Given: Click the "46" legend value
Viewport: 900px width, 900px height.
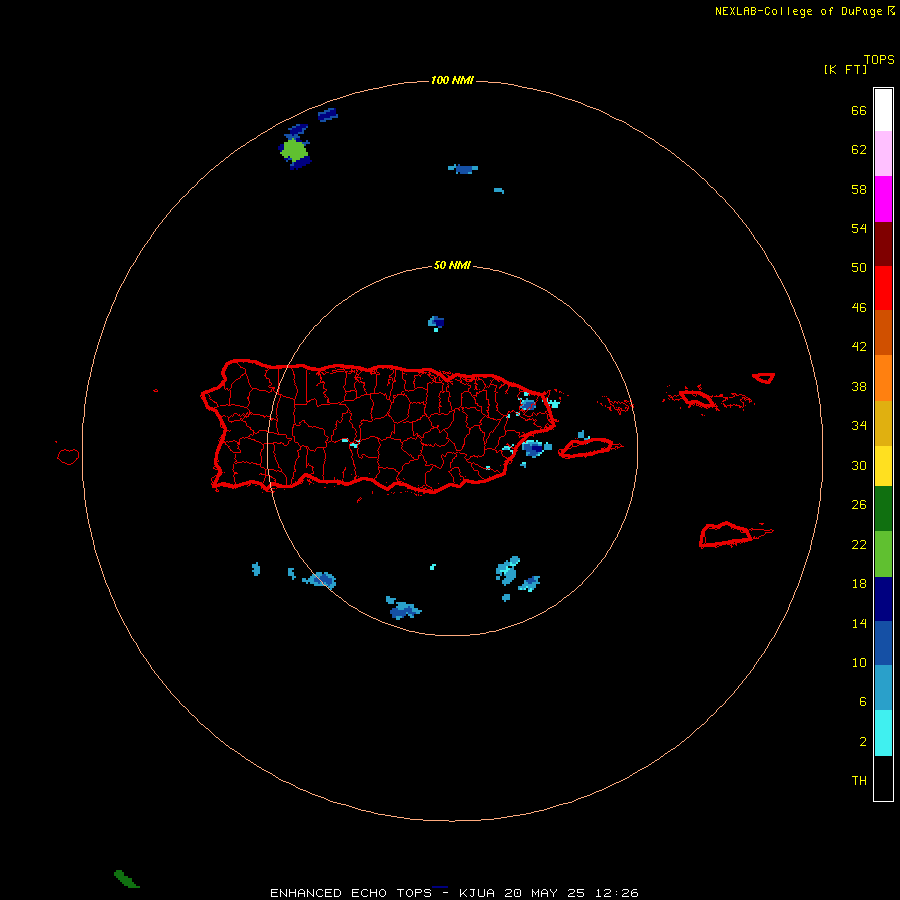Looking at the screenshot, I should click(859, 308).
